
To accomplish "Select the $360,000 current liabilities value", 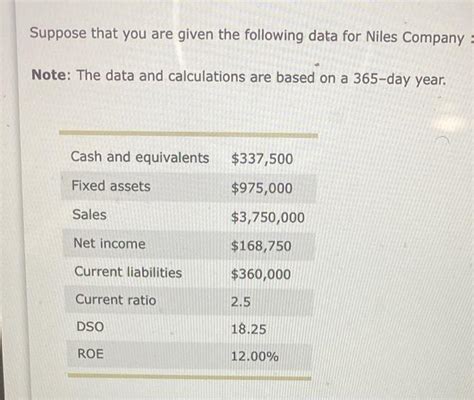I will point(261,274).
